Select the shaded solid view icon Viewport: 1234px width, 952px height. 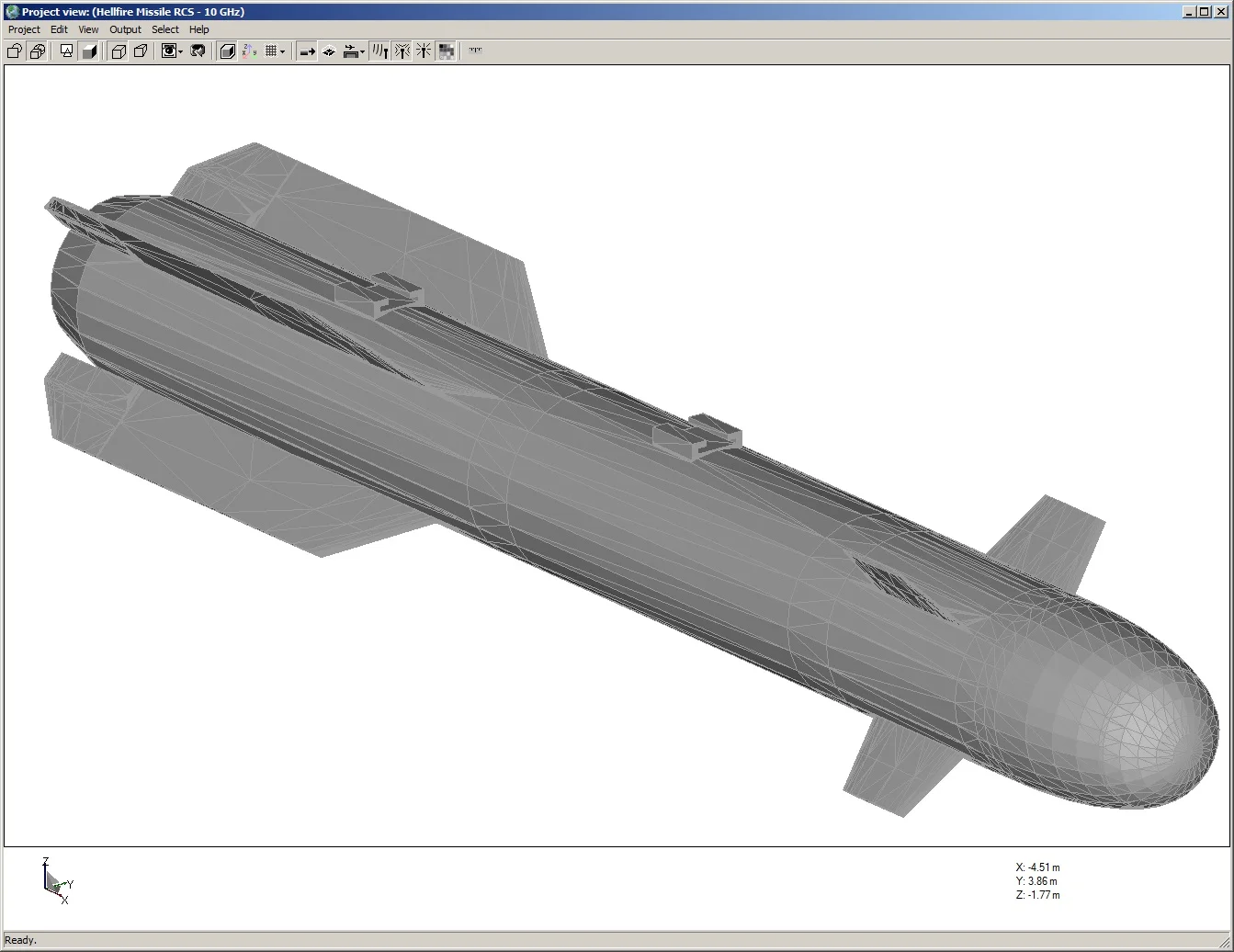click(x=89, y=51)
